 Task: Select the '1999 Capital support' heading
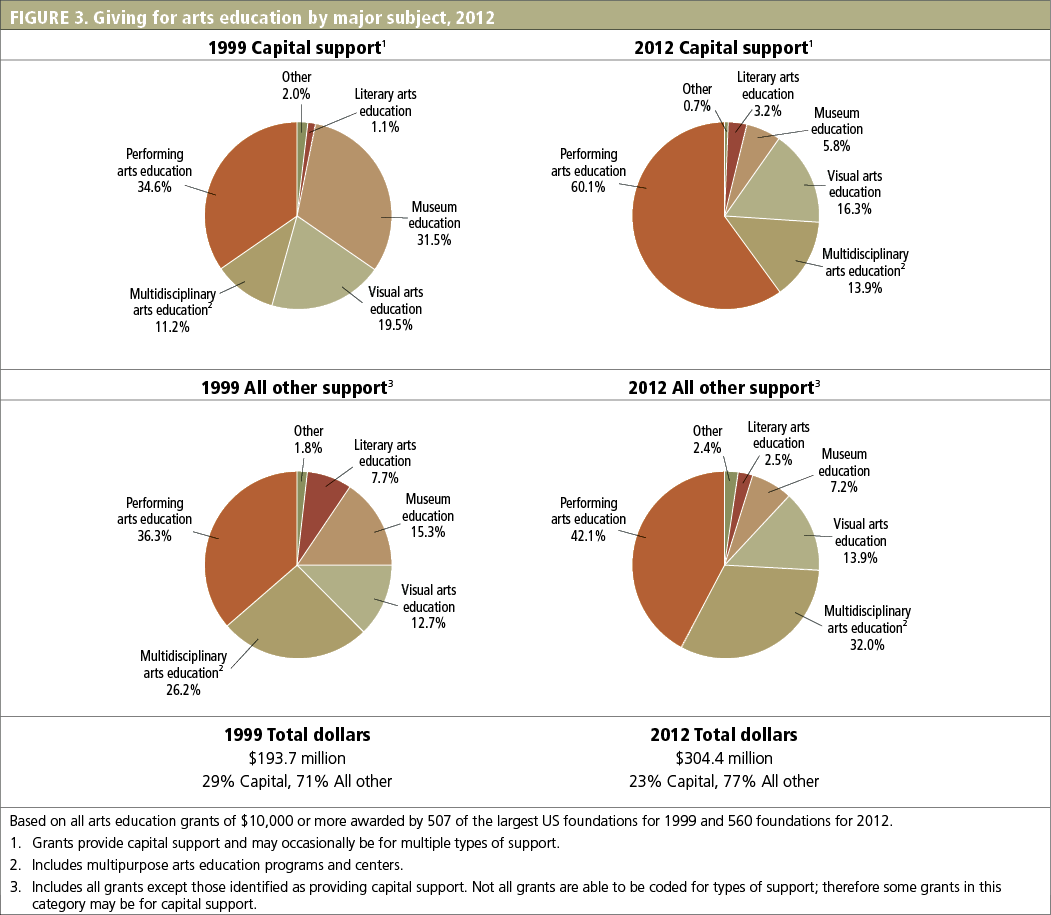(x=297, y=48)
